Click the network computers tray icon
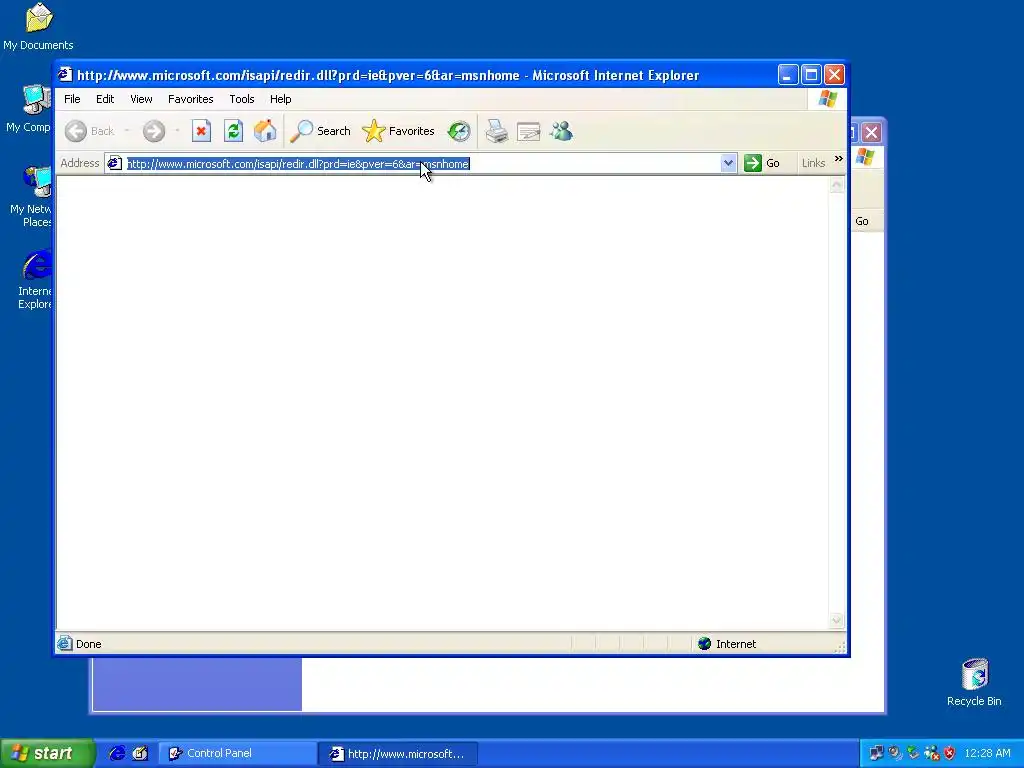This screenshot has width=1024, height=768. click(x=876, y=753)
